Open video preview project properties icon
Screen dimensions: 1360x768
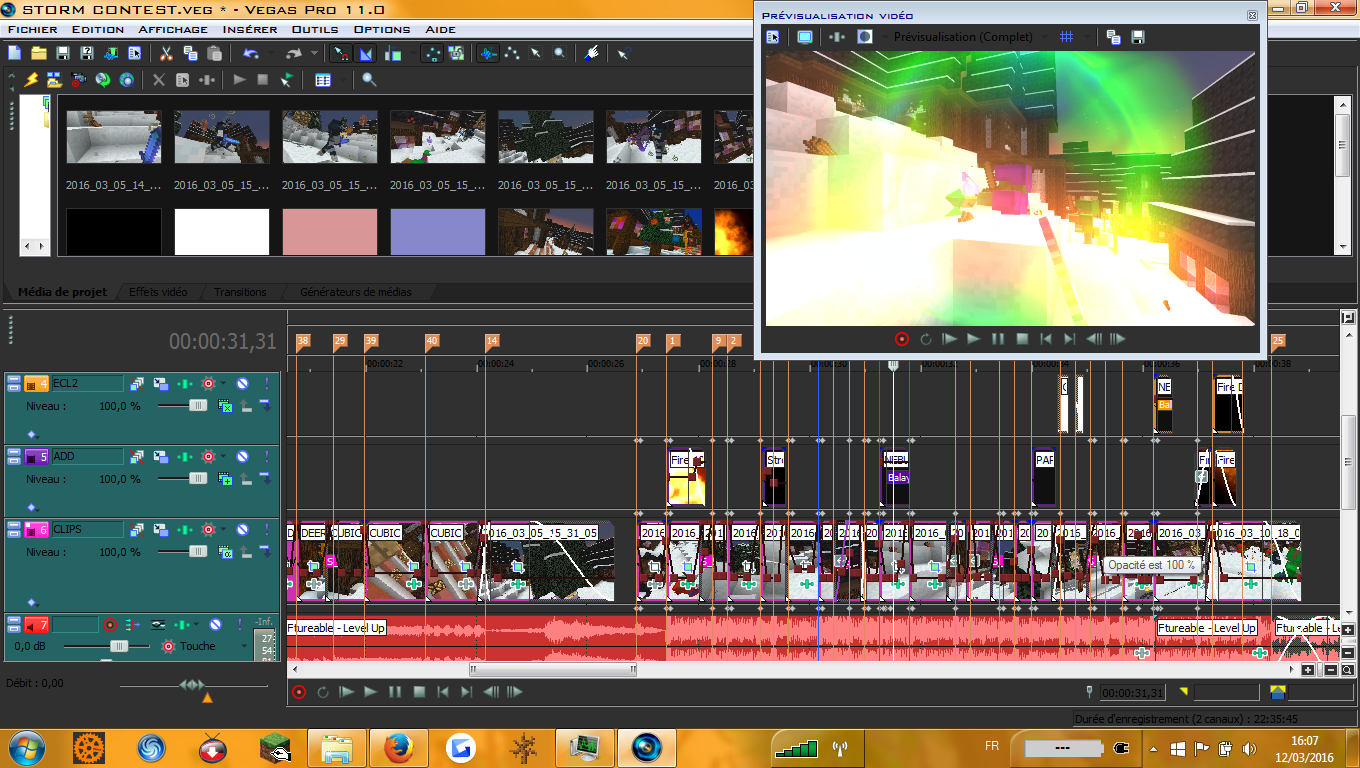click(x=773, y=37)
